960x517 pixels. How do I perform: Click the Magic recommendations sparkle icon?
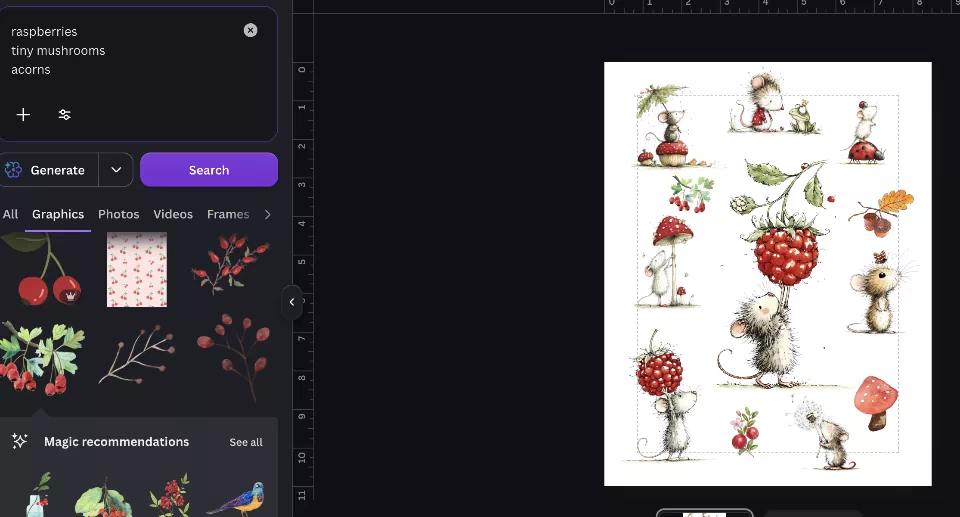click(20, 441)
